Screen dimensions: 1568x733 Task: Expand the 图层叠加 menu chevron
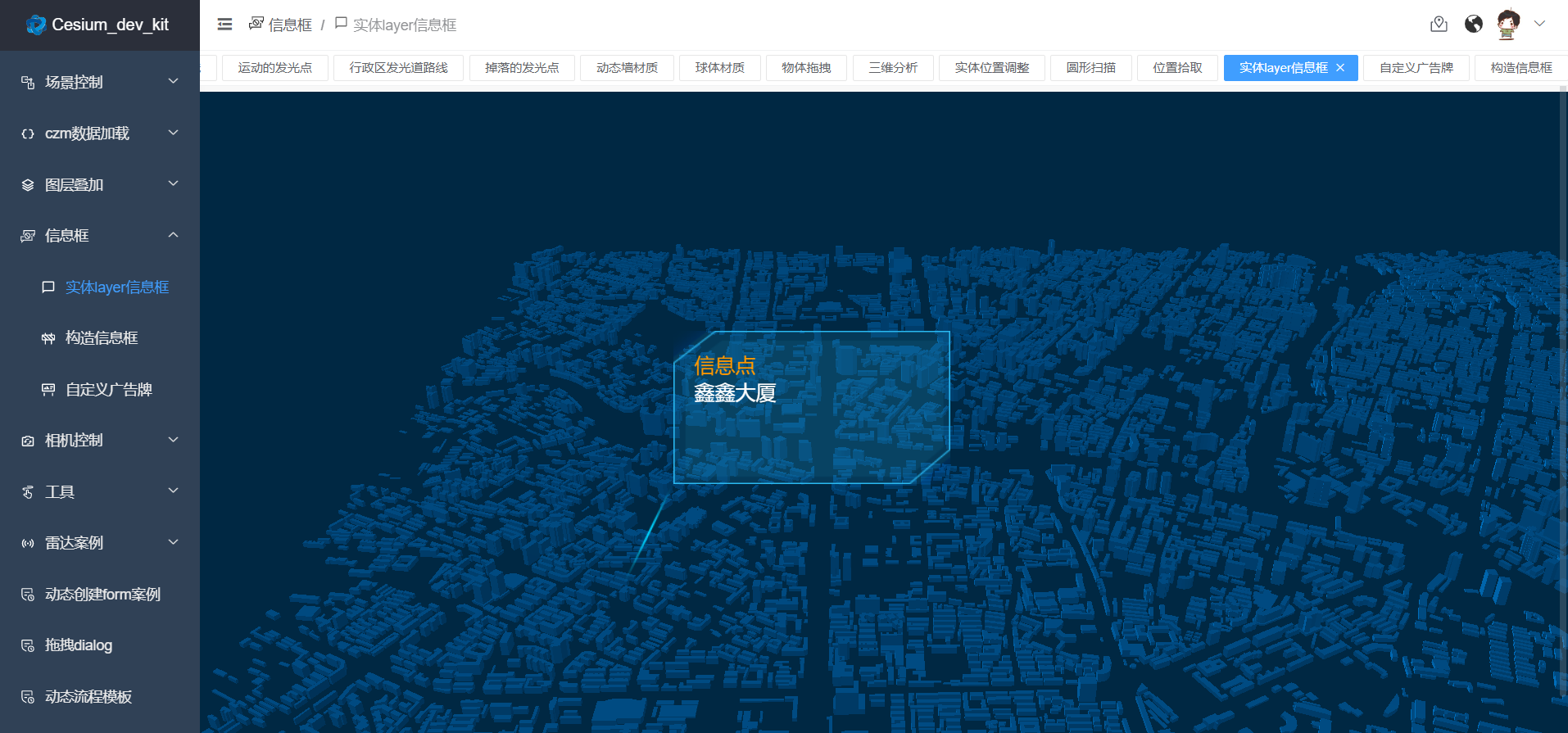coord(173,183)
